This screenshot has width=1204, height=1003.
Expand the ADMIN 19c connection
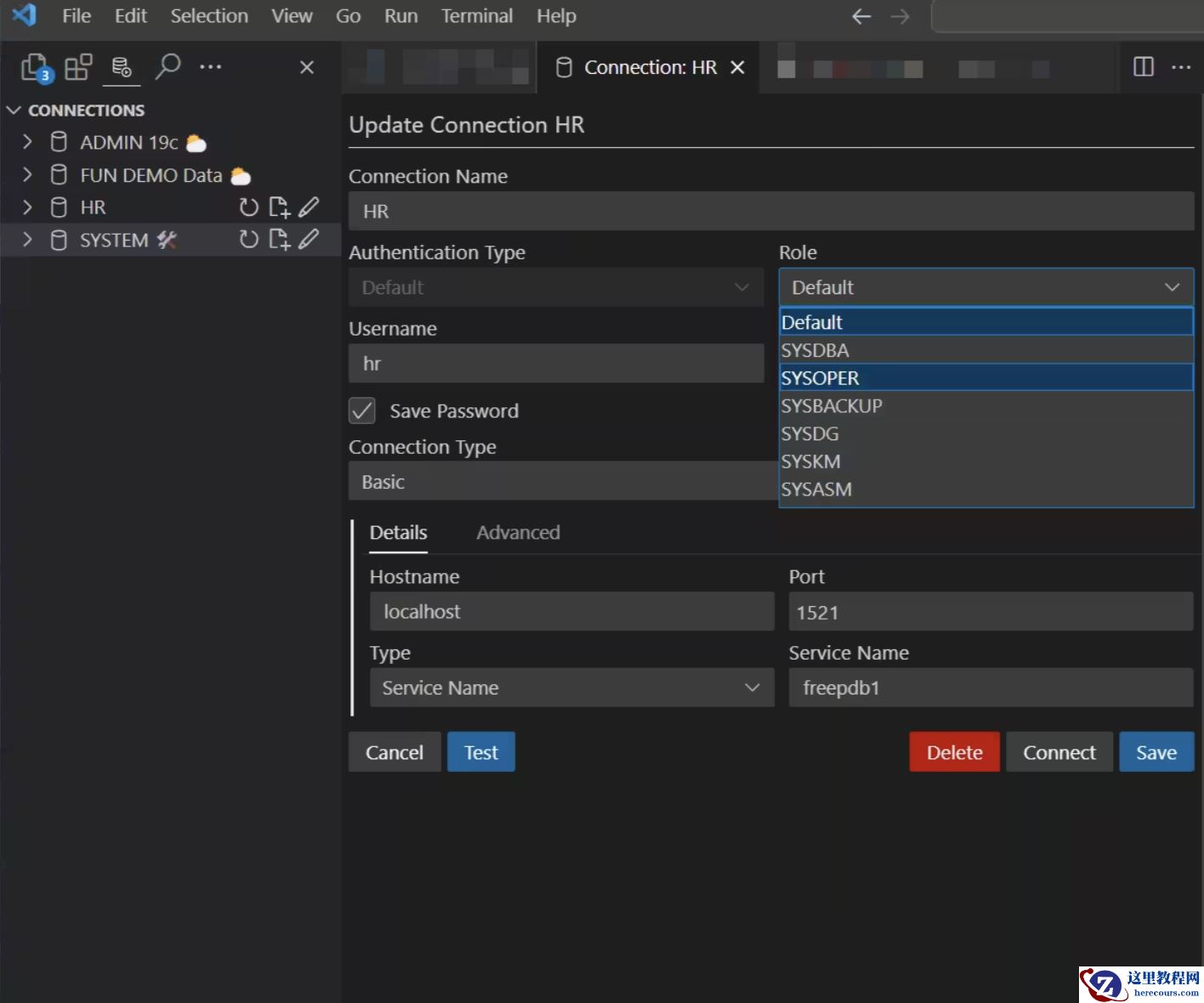(27, 142)
